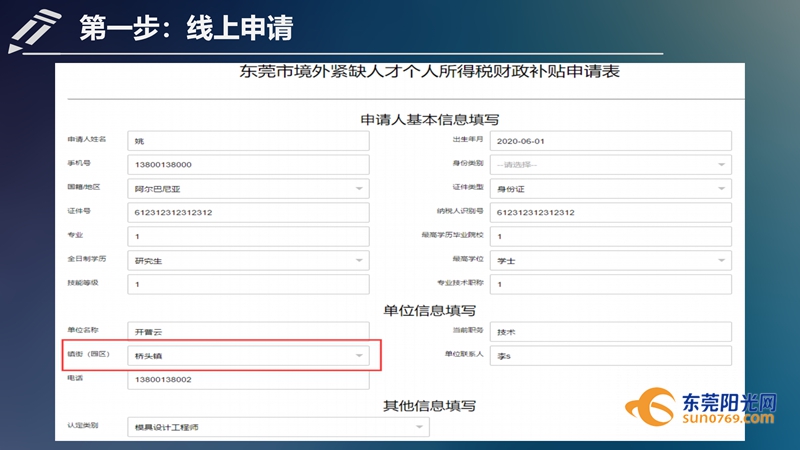Select the 单位联系人 field containing 李s
Image resolution: width=800 pixels, height=450 pixels.
pos(610,355)
